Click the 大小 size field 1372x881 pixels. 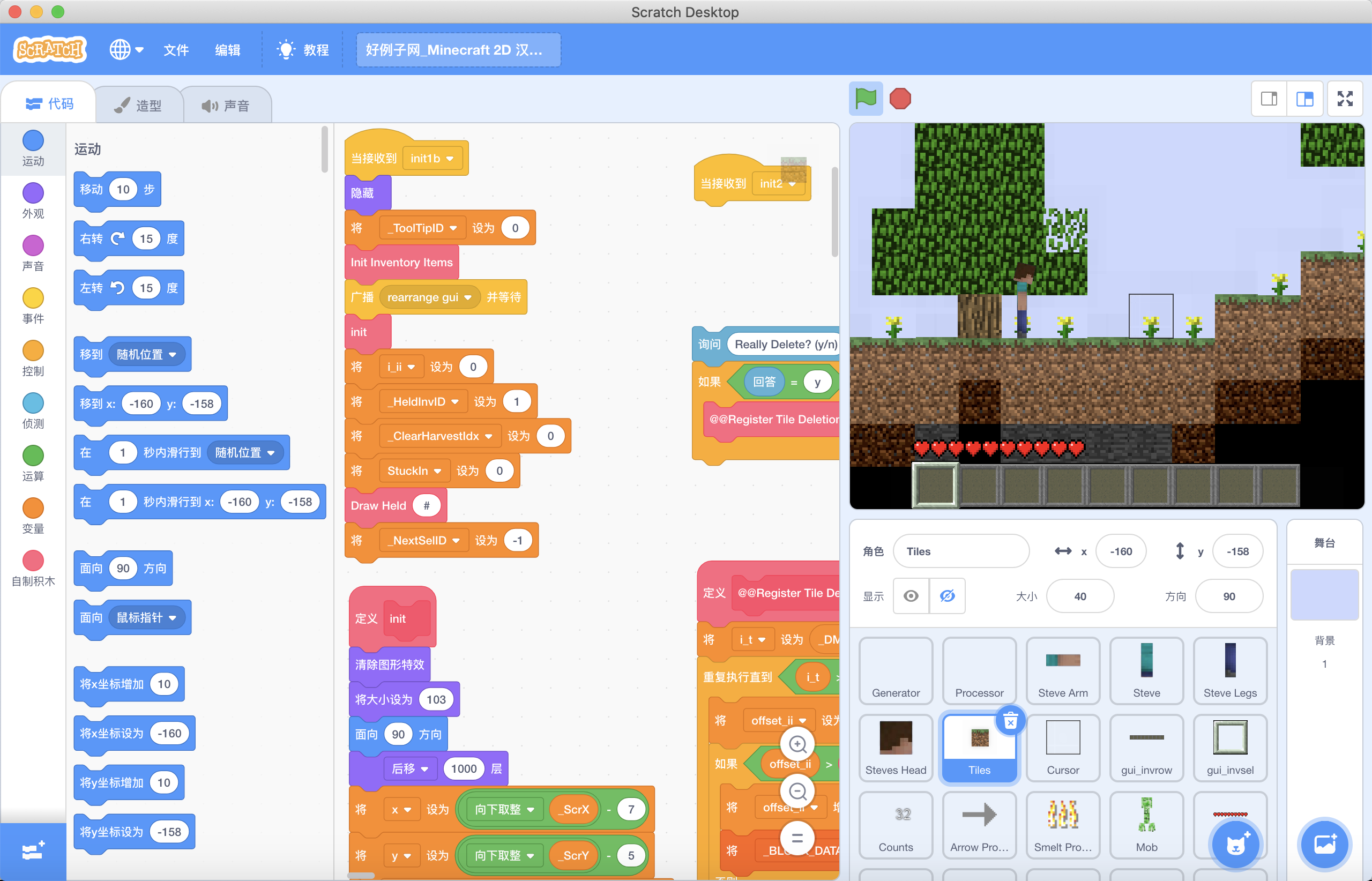pos(1080,596)
